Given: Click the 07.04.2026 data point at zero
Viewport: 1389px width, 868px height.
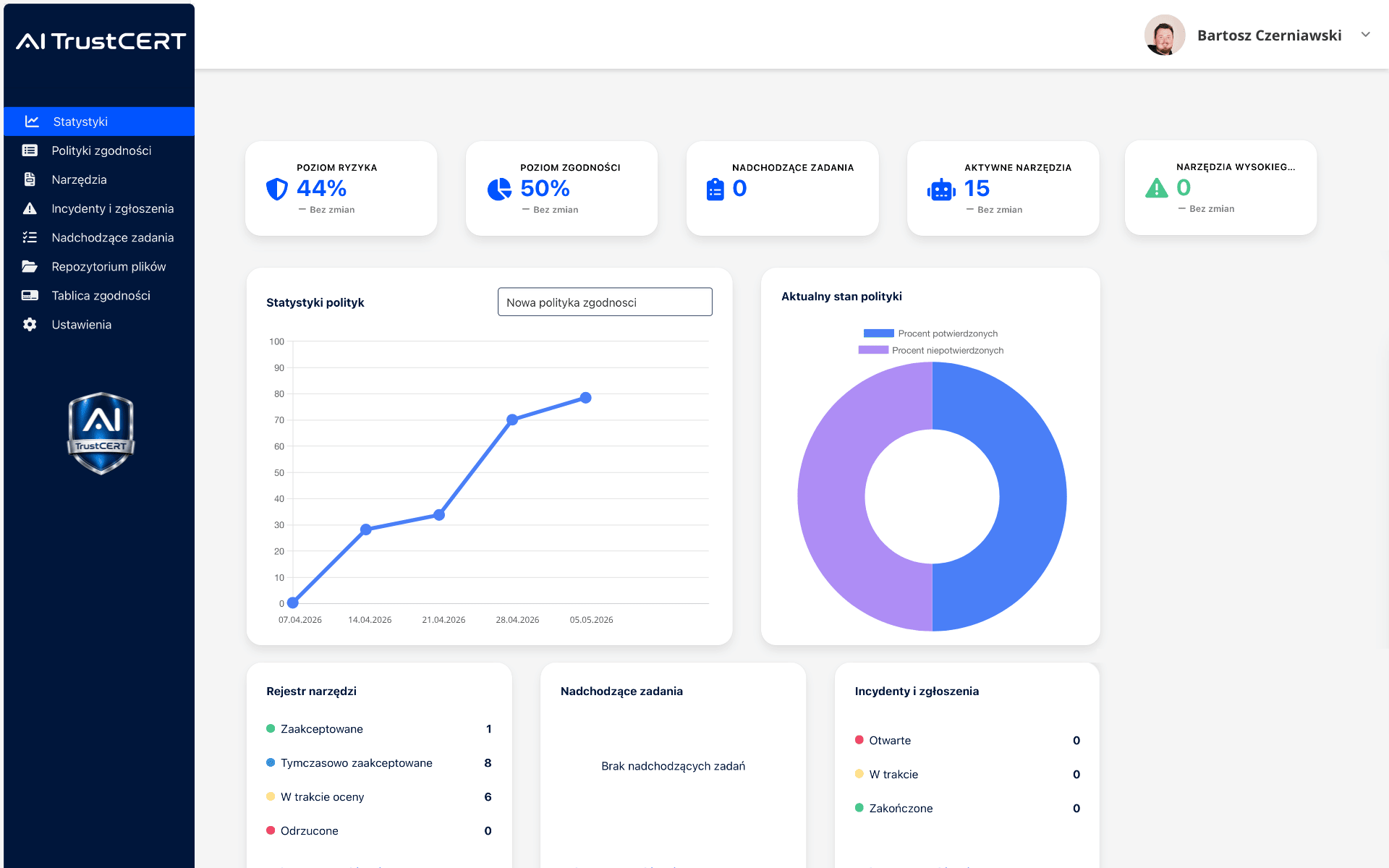Looking at the screenshot, I should [x=293, y=603].
